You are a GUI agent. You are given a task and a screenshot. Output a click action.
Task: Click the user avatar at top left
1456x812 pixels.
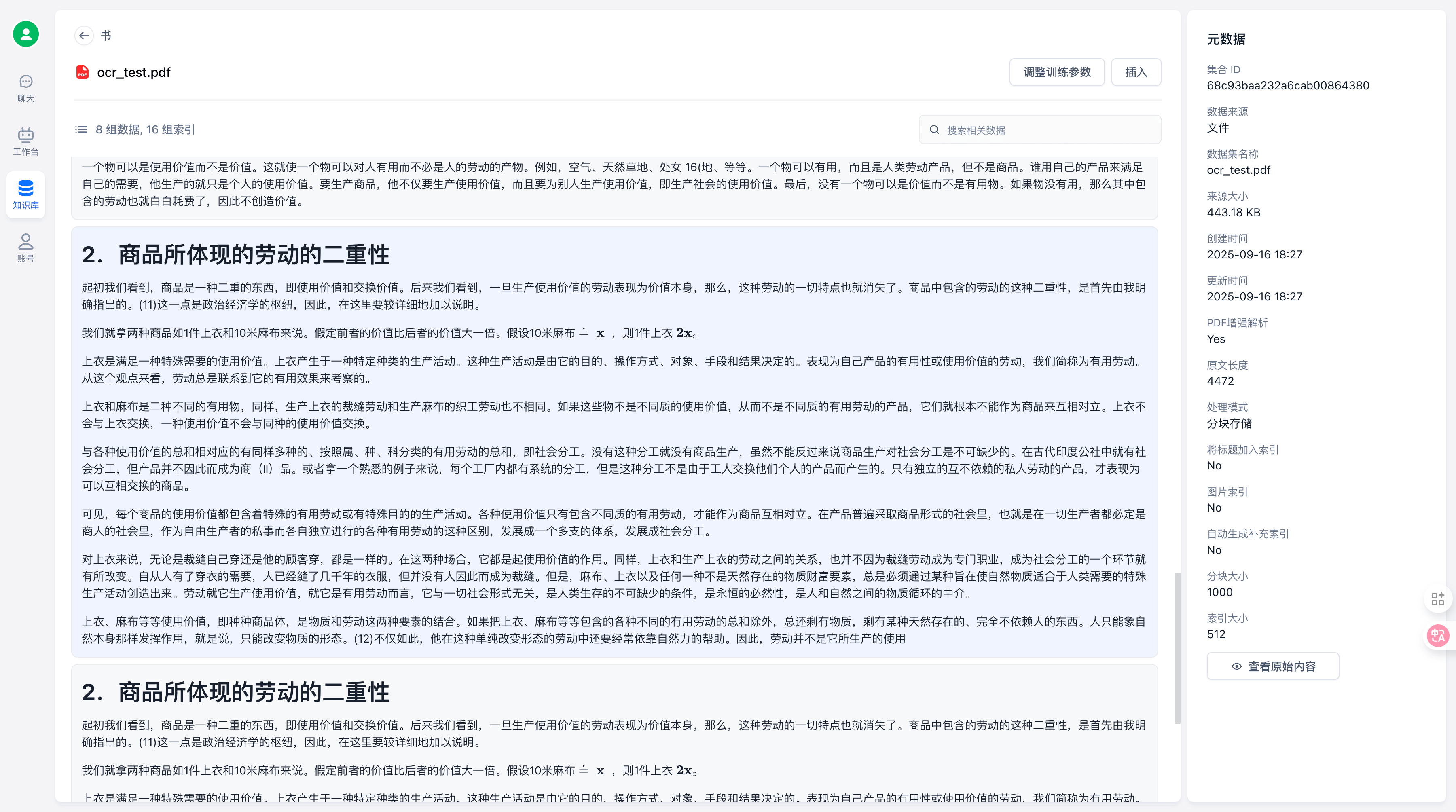coord(25,34)
